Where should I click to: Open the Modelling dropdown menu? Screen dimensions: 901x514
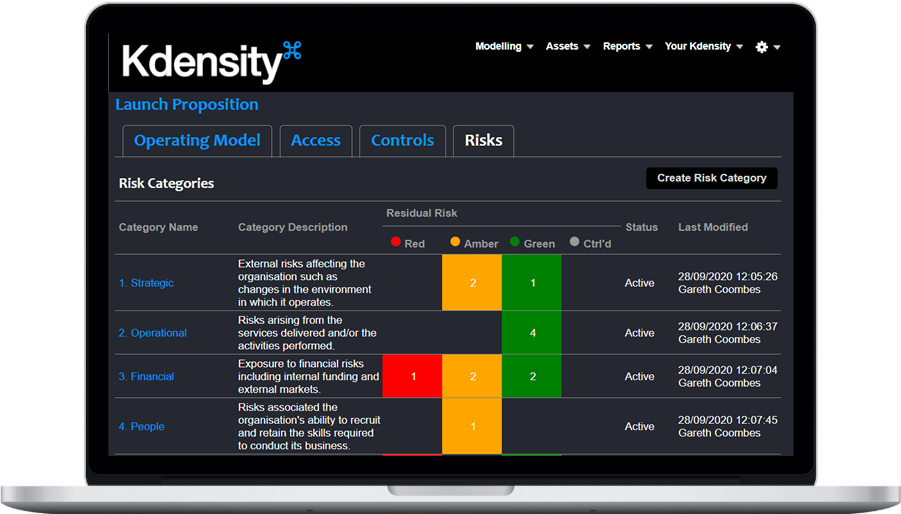[504, 47]
